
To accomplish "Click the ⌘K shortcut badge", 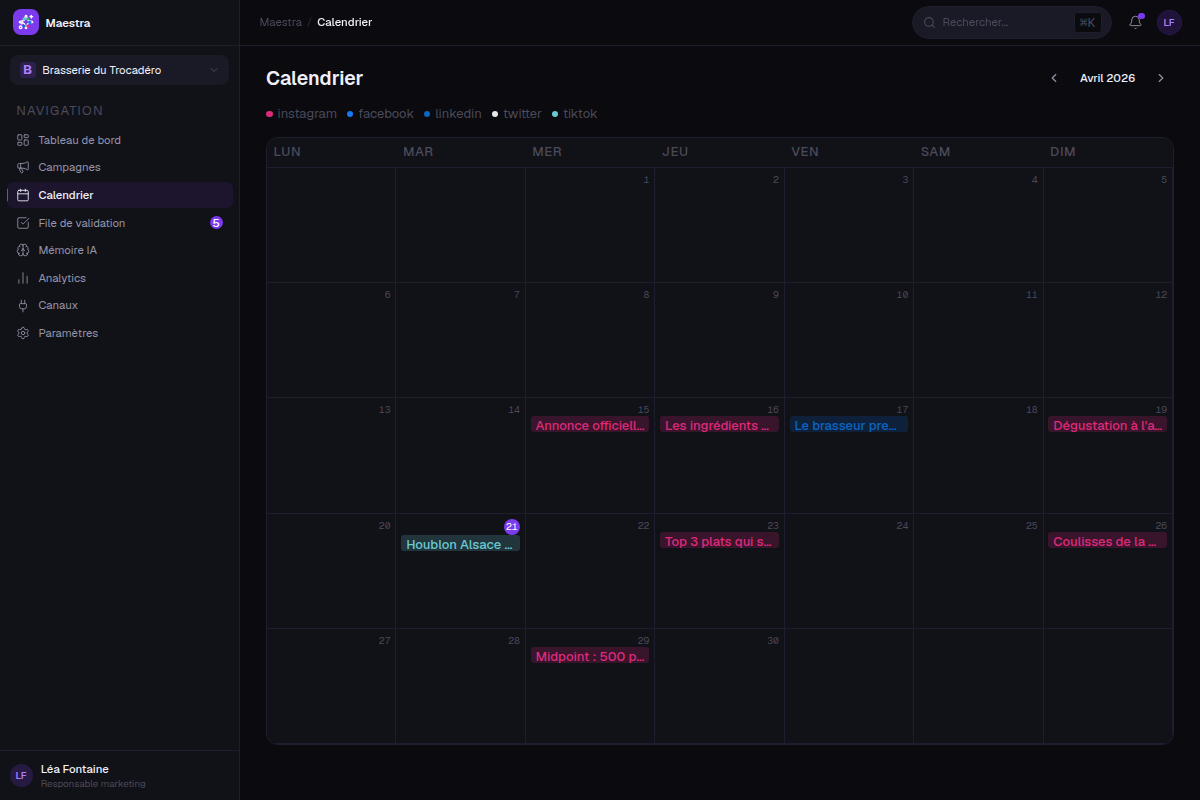I will coord(1087,22).
